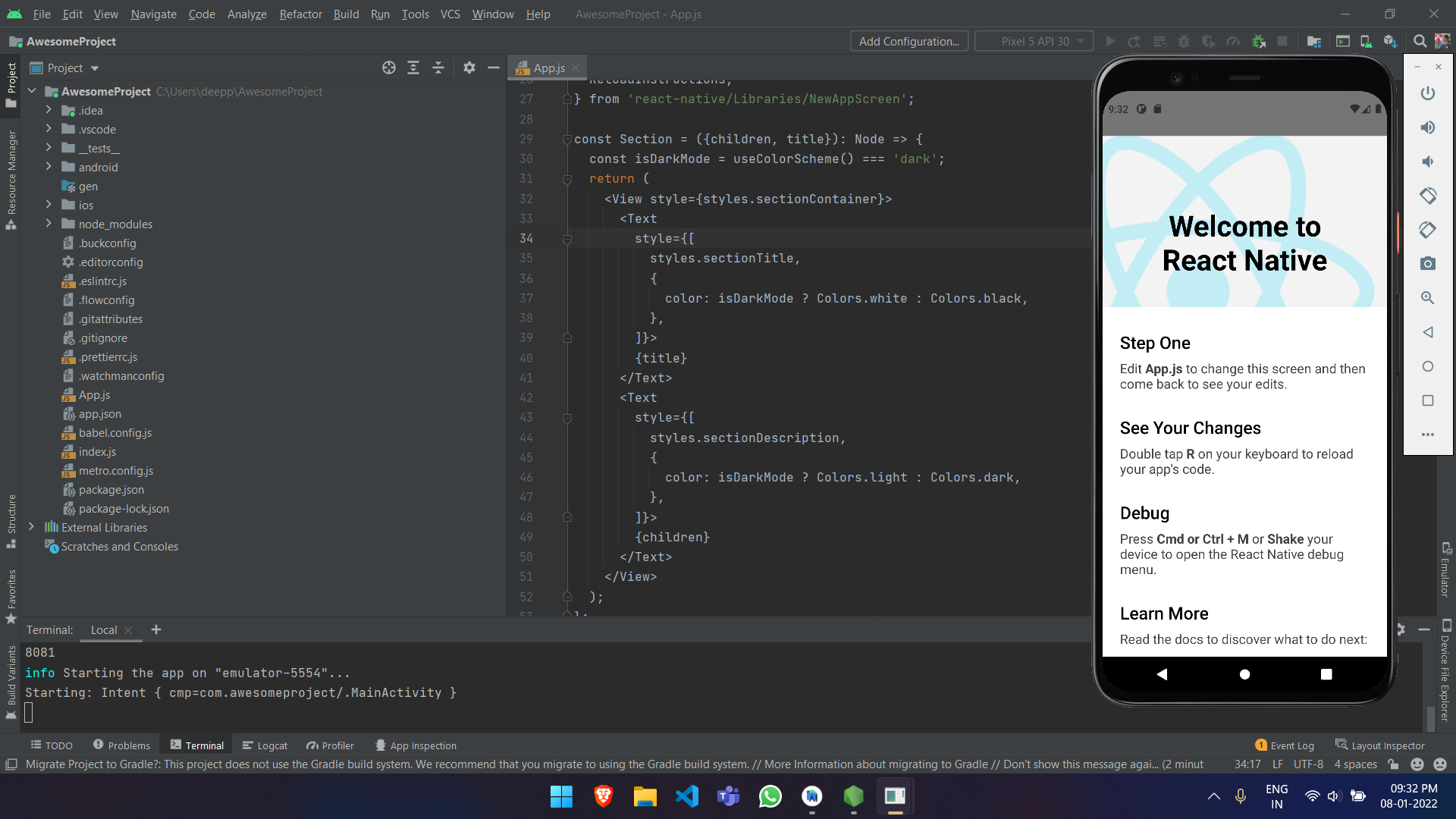Click Select Opened File target icon in Project panel

[389, 68]
